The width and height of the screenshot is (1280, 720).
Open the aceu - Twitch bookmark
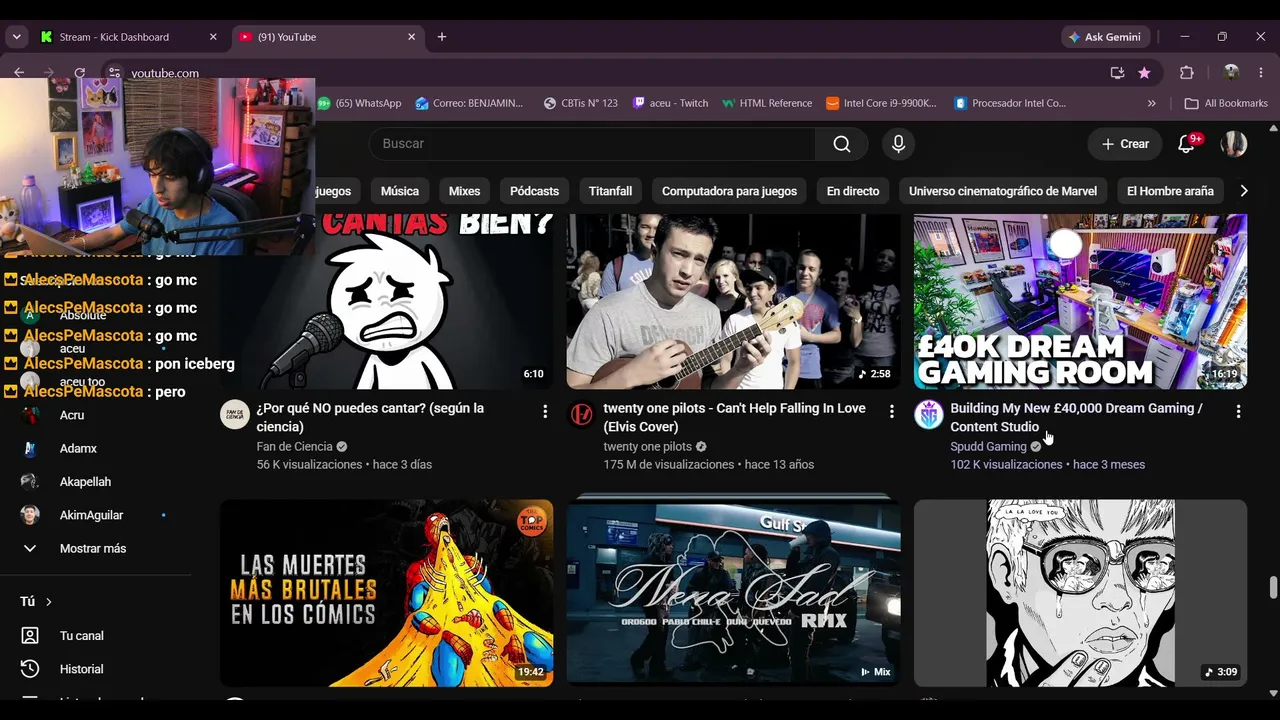[671, 103]
